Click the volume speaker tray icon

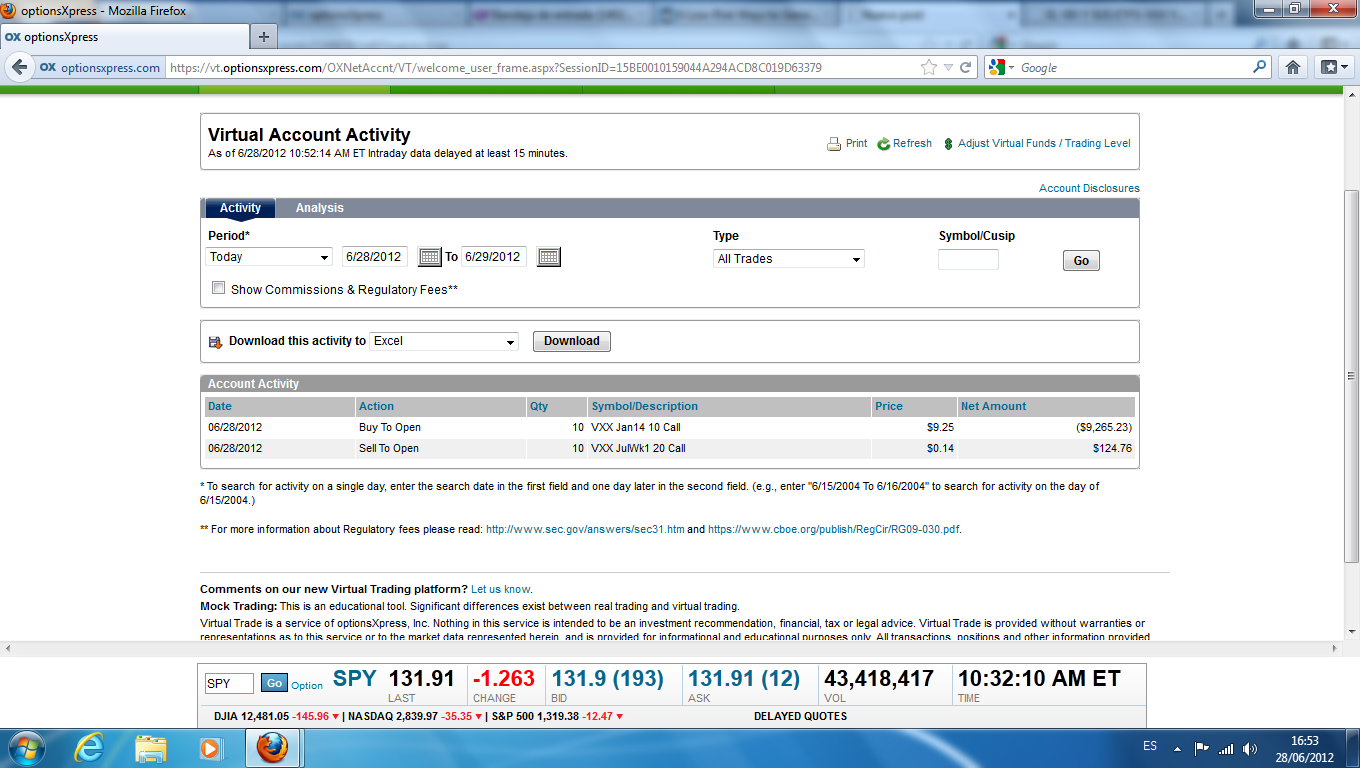point(1250,748)
